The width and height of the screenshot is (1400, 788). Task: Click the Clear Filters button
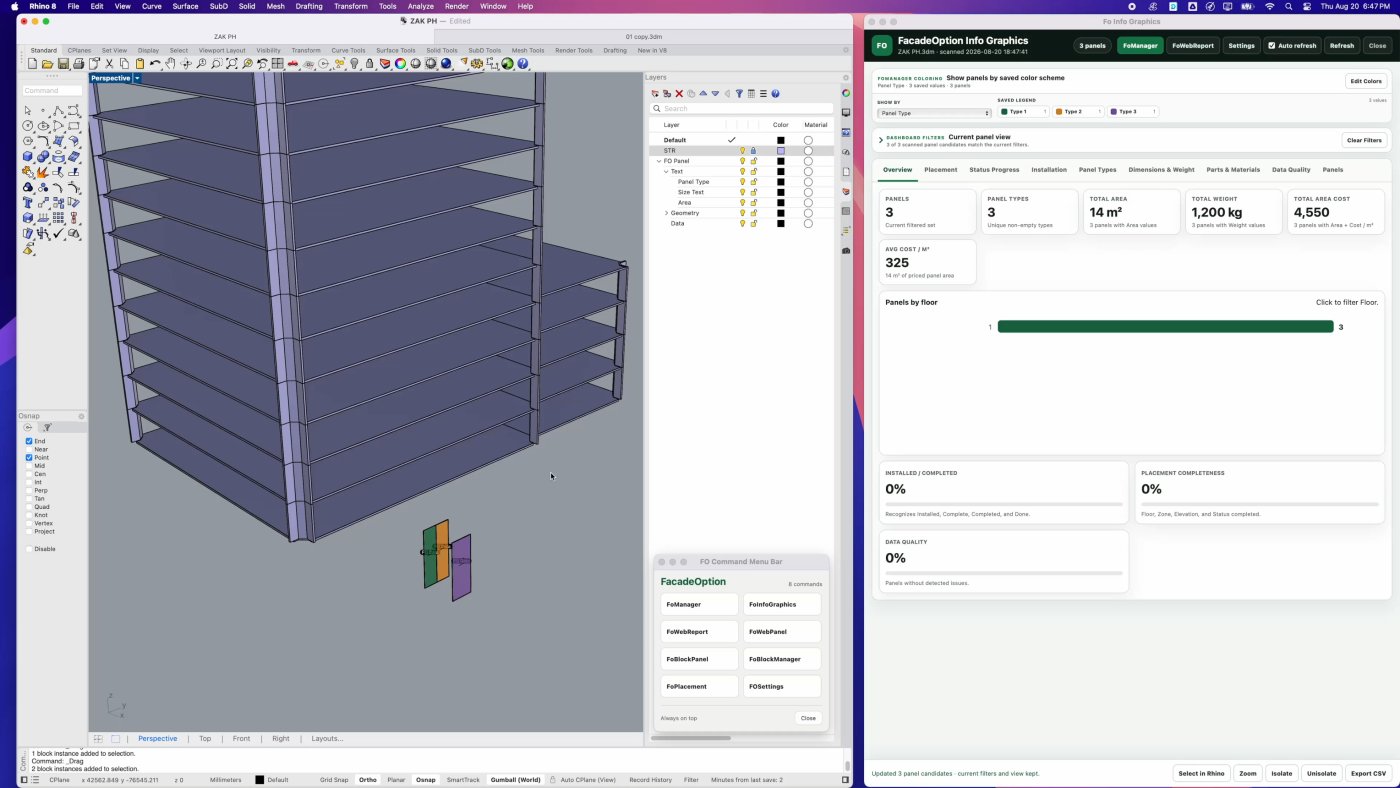[1364, 140]
